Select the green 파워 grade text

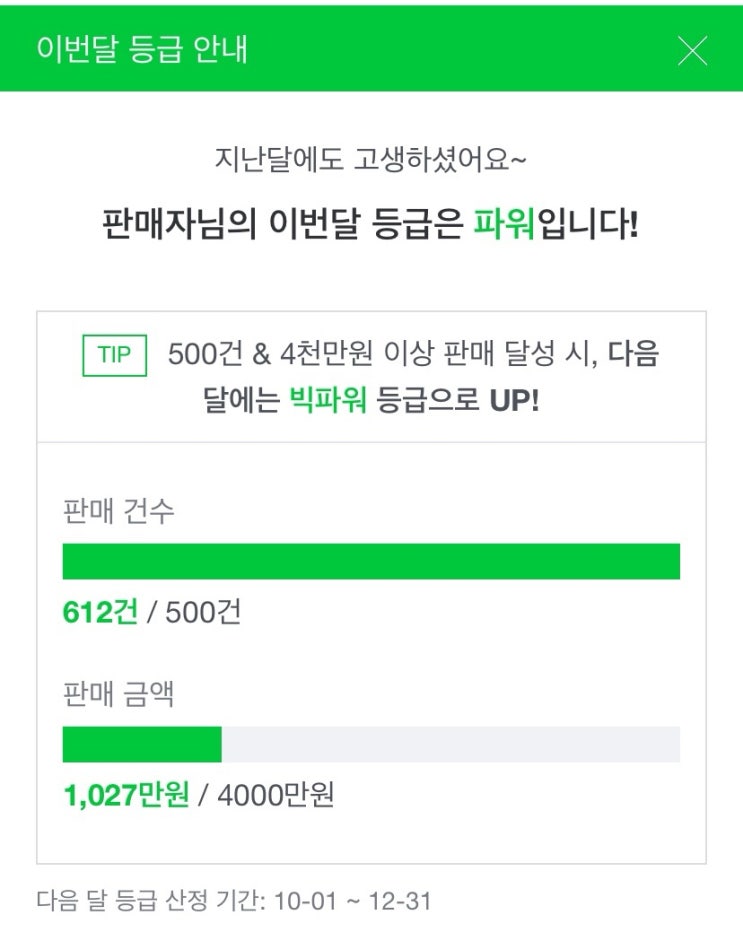point(505,223)
